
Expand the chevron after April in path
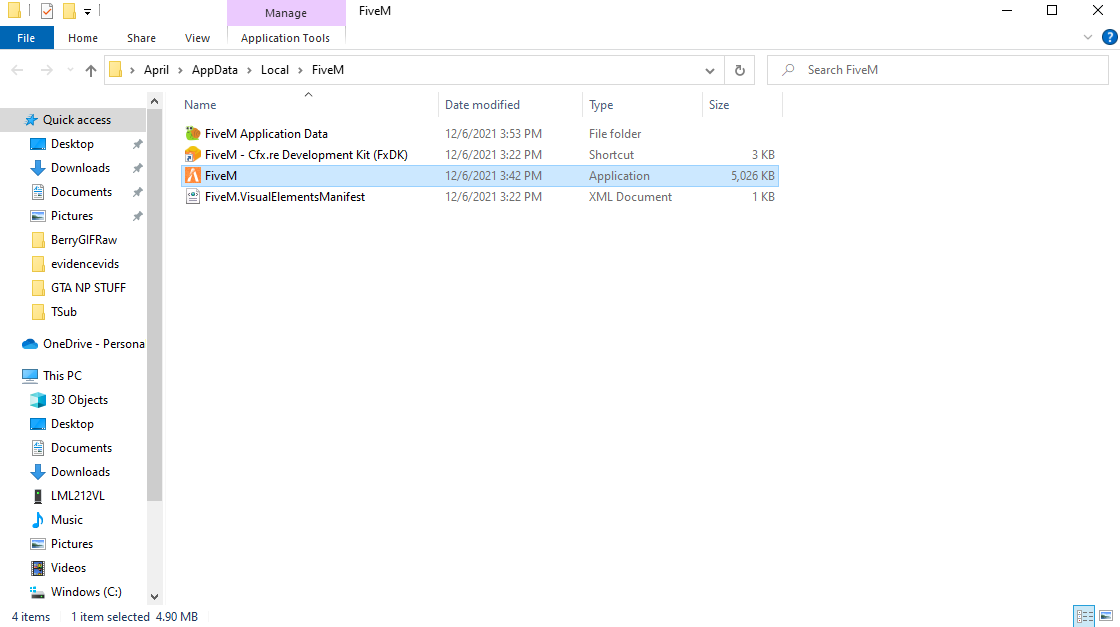pyautogui.click(x=180, y=70)
